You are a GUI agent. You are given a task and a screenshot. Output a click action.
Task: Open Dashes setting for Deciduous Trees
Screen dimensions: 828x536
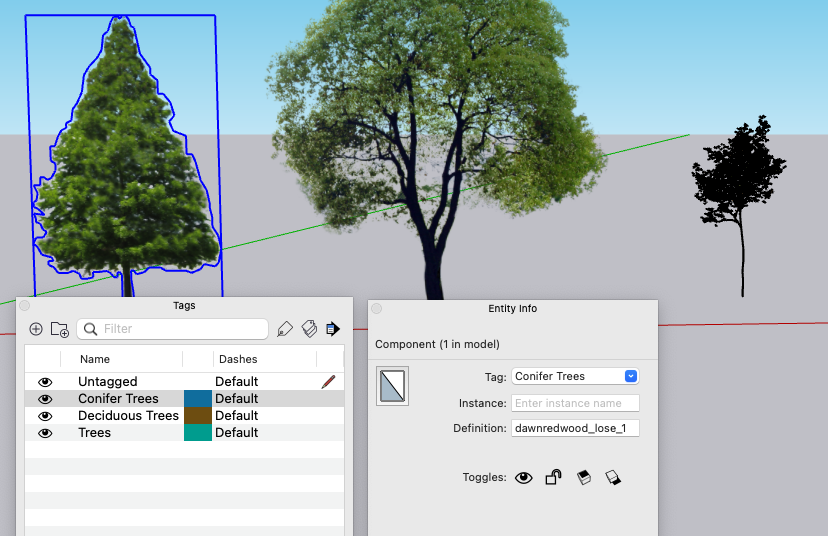point(237,416)
